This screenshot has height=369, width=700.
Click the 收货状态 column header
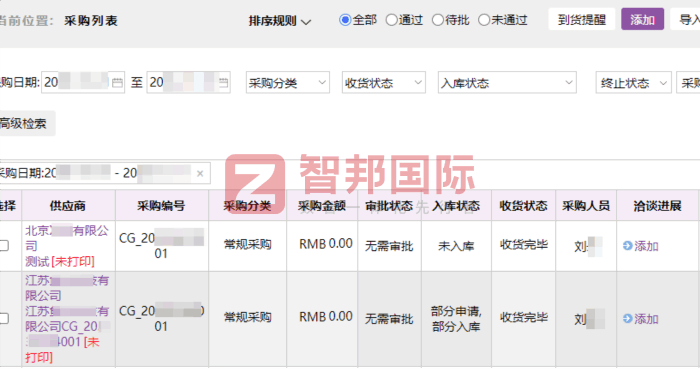click(523, 206)
